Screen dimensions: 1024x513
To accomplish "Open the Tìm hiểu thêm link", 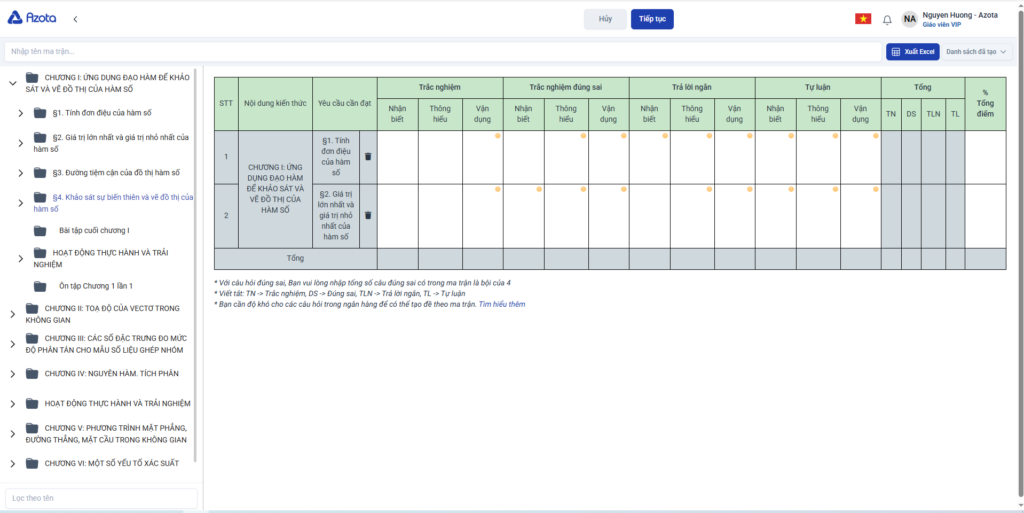I will (x=502, y=304).
